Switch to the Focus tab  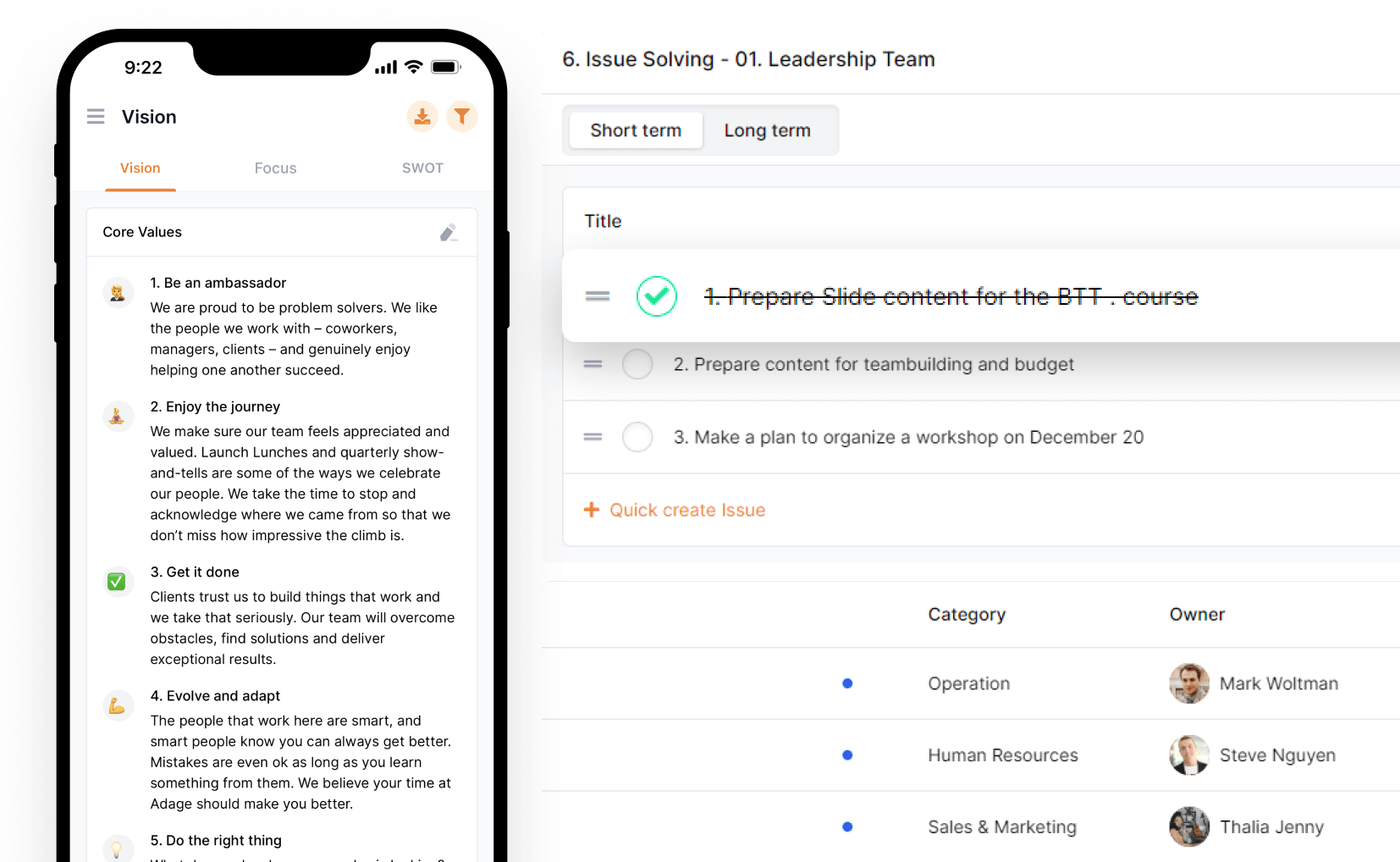pos(275,169)
